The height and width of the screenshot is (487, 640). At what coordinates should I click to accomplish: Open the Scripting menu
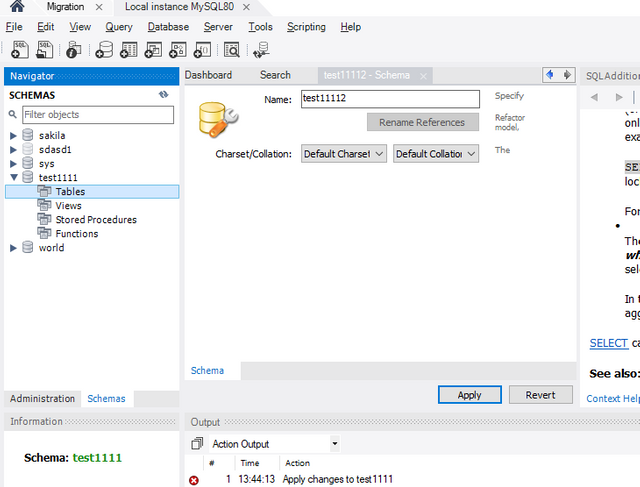coord(306,27)
